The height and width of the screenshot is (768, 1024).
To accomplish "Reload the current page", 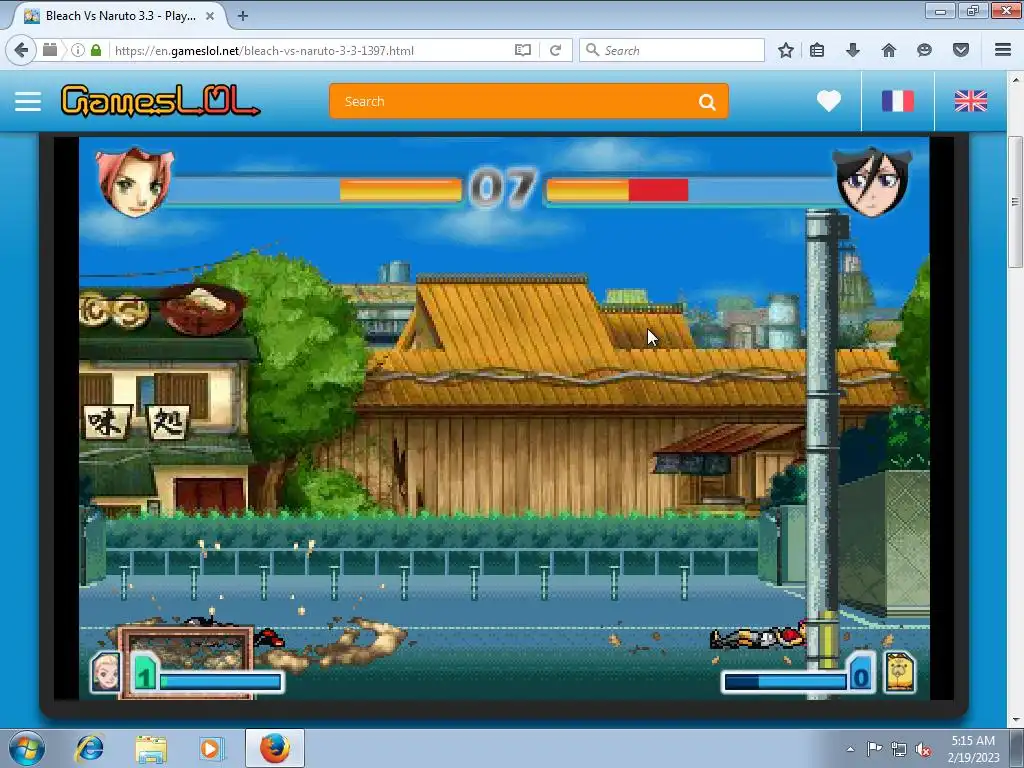I will coord(556,50).
